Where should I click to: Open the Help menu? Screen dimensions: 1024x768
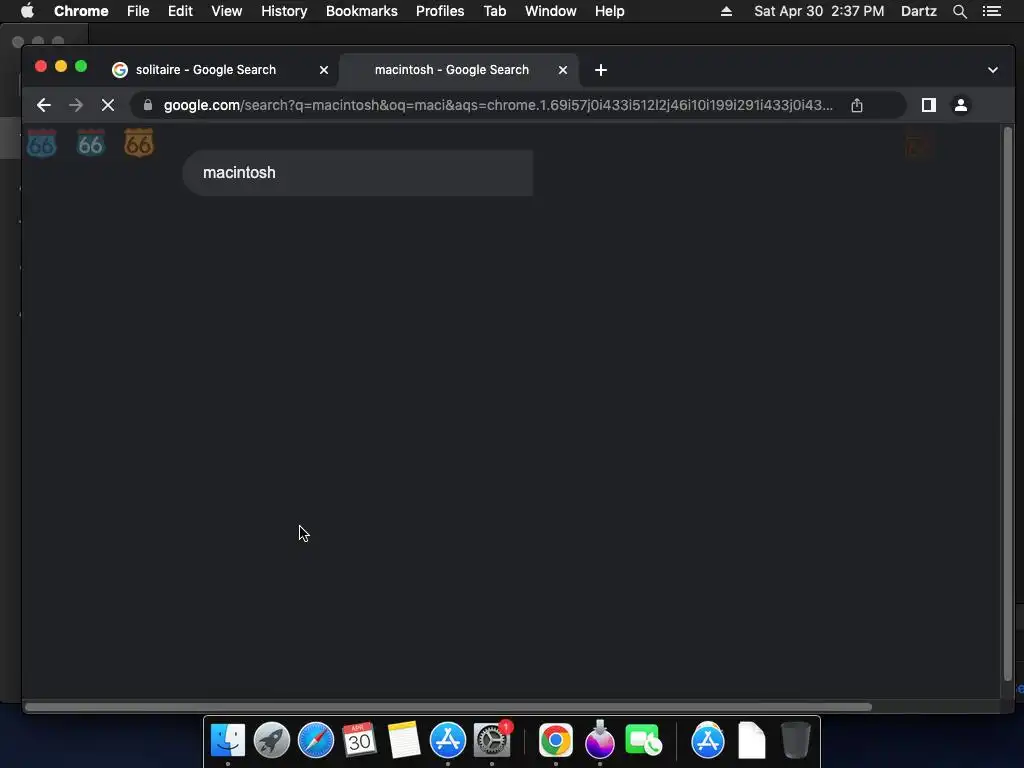coord(609,11)
